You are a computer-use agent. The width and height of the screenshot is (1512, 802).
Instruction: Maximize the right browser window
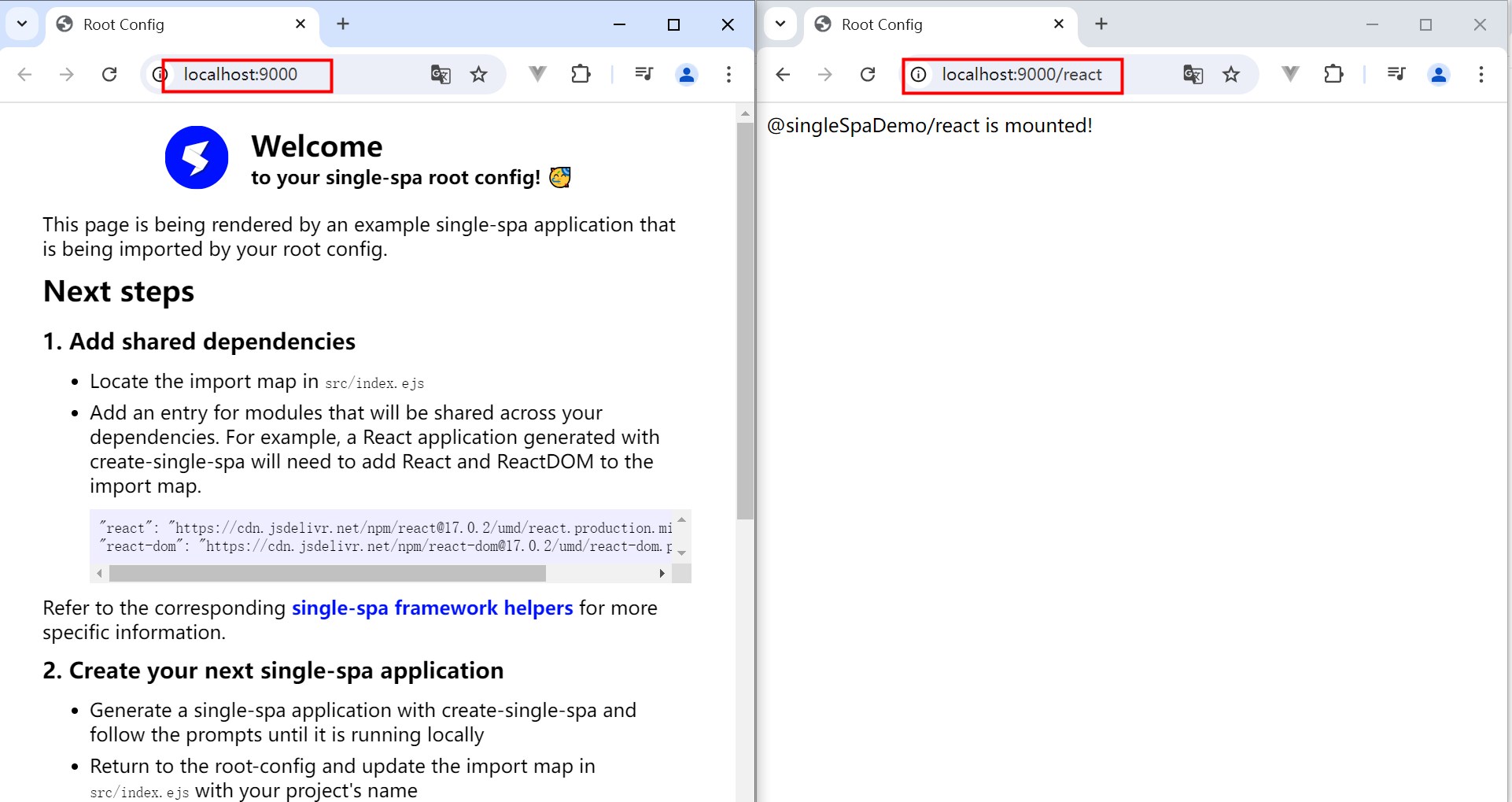(x=1425, y=24)
